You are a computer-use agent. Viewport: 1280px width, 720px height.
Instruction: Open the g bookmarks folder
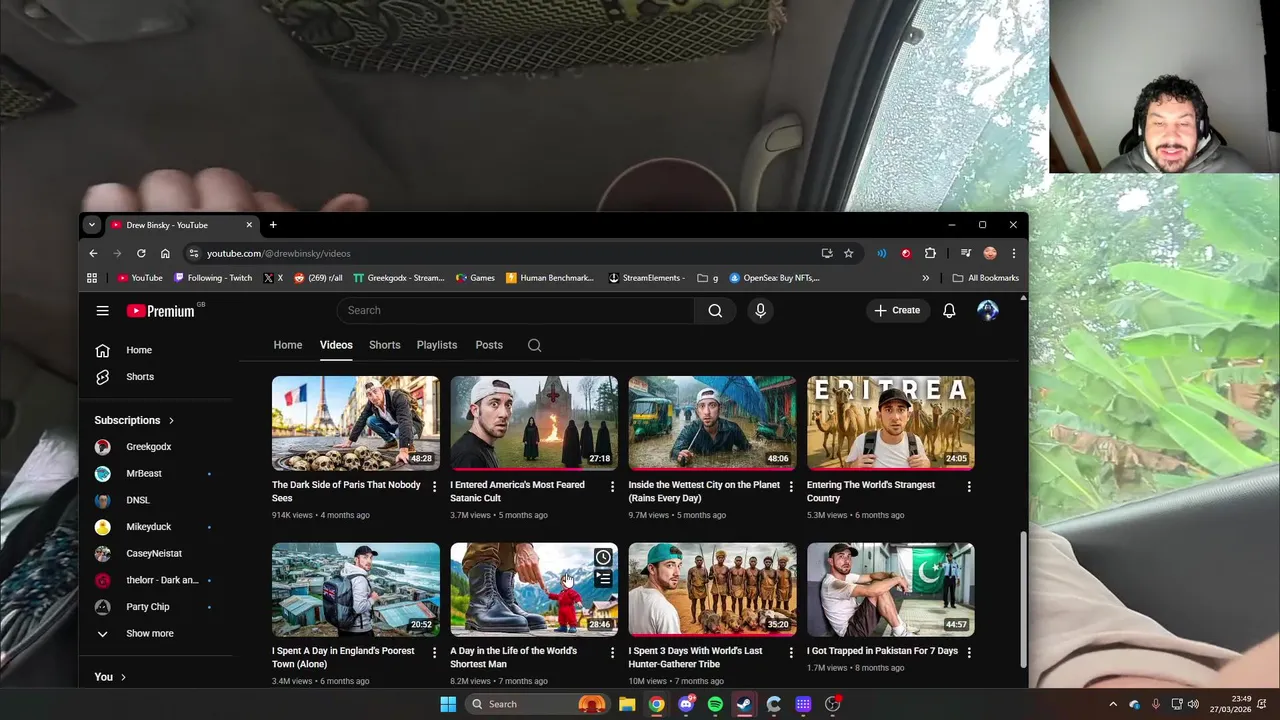coord(708,278)
